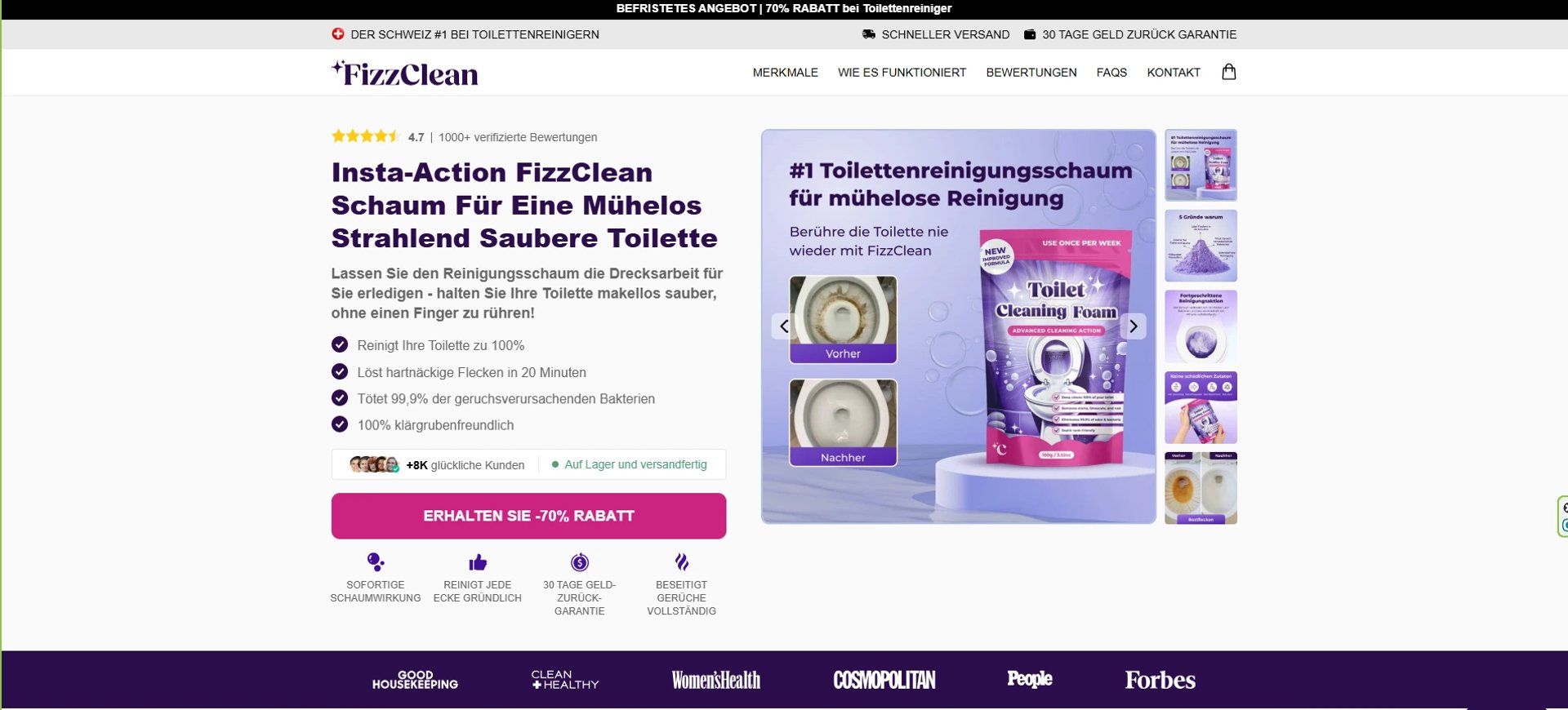The height and width of the screenshot is (710, 1568).
Task: Click the thumbs-up icon above Reinigt Jede Ecke
Action: pyautogui.click(x=478, y=562)
